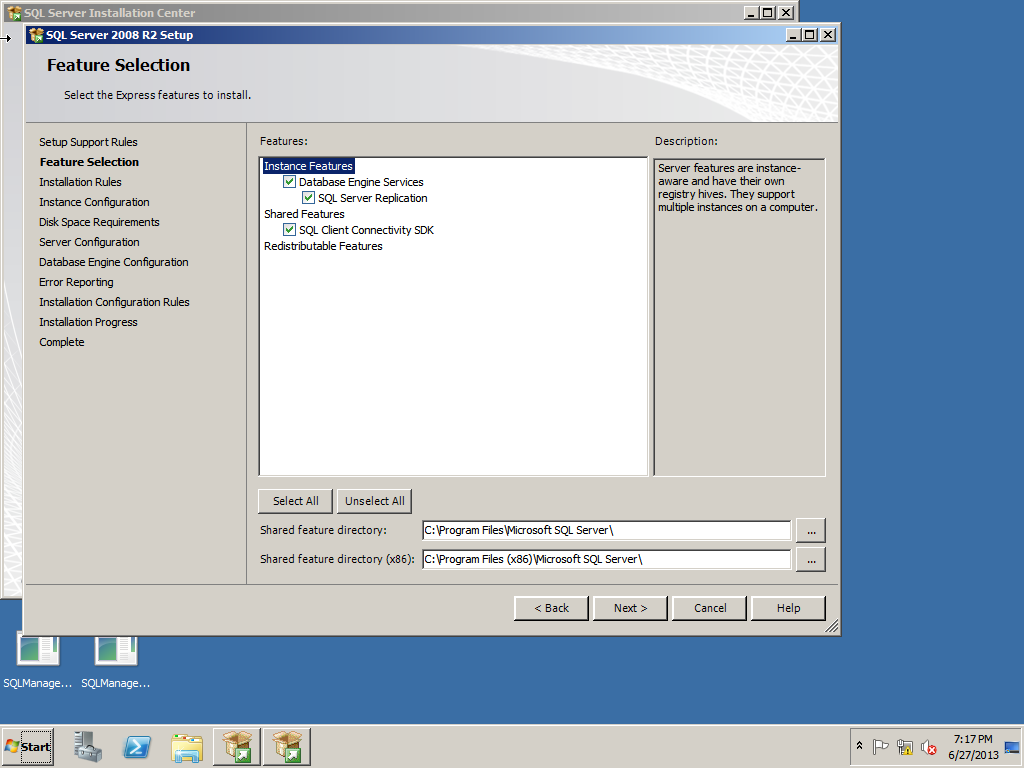Image resolution: width=1024 pixels, height=768 pixels.
Task: Open the first SQLManage desktop icon
Action: pyautogui.click(x=38, y=661)
